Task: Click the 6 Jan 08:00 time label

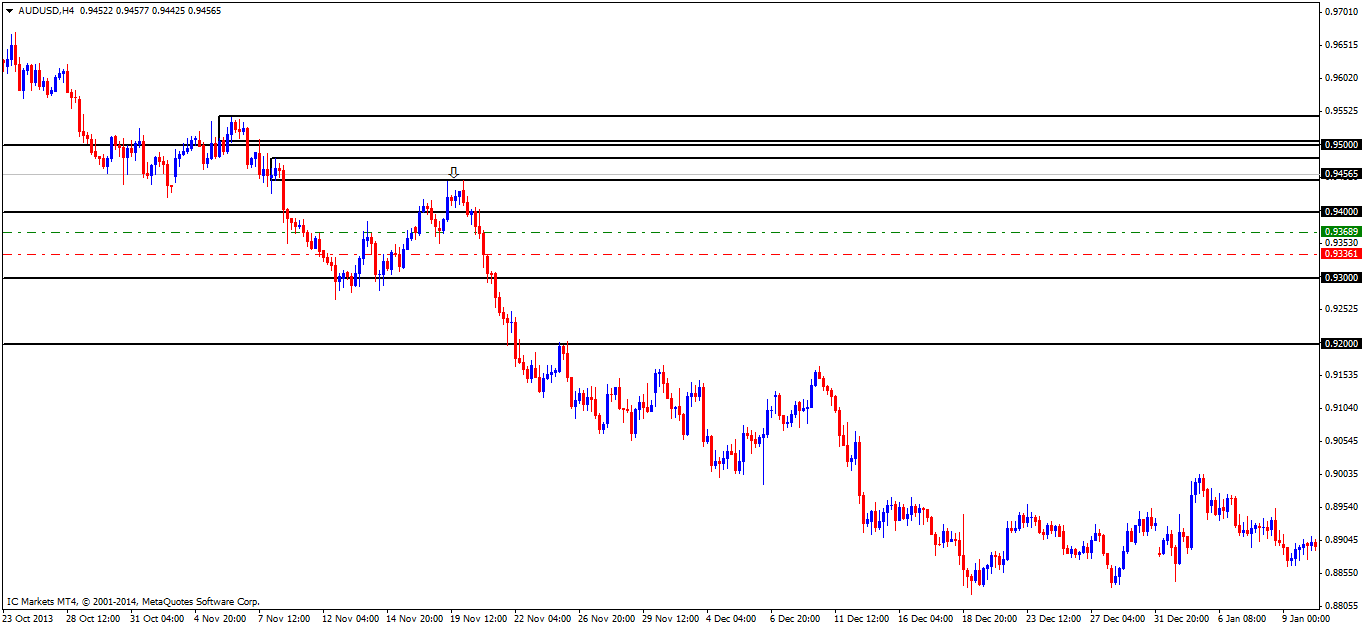Action: (1243, 619)
